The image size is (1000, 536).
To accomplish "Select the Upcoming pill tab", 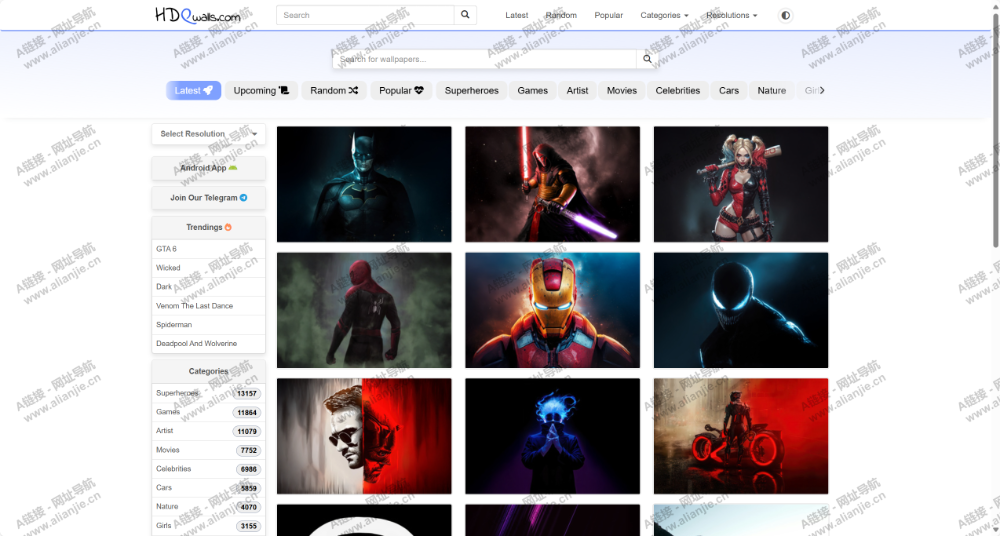I will click(261, 91).
